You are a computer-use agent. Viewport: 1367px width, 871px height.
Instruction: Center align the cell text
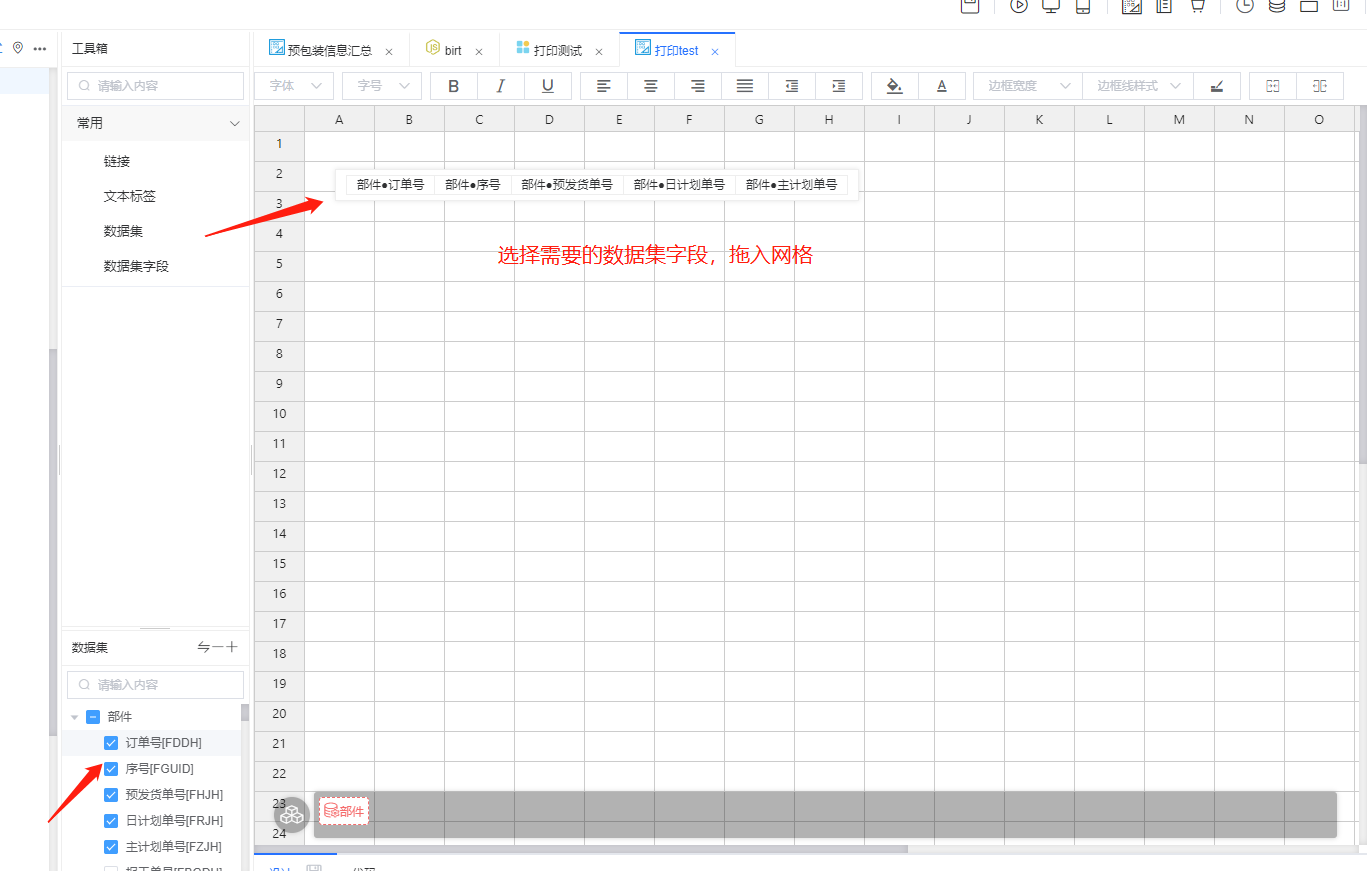[x=651, y=86]
